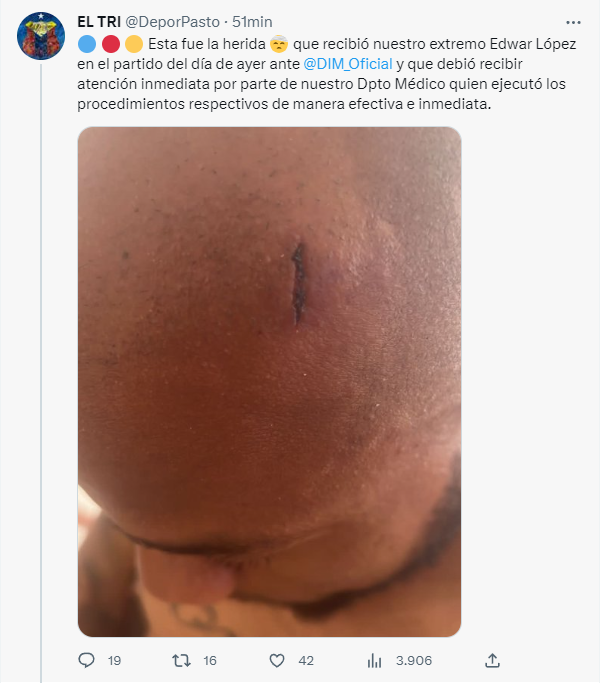603x683 pixels.
Task: Click the reply count 19
Action: (x=114, y=661)
